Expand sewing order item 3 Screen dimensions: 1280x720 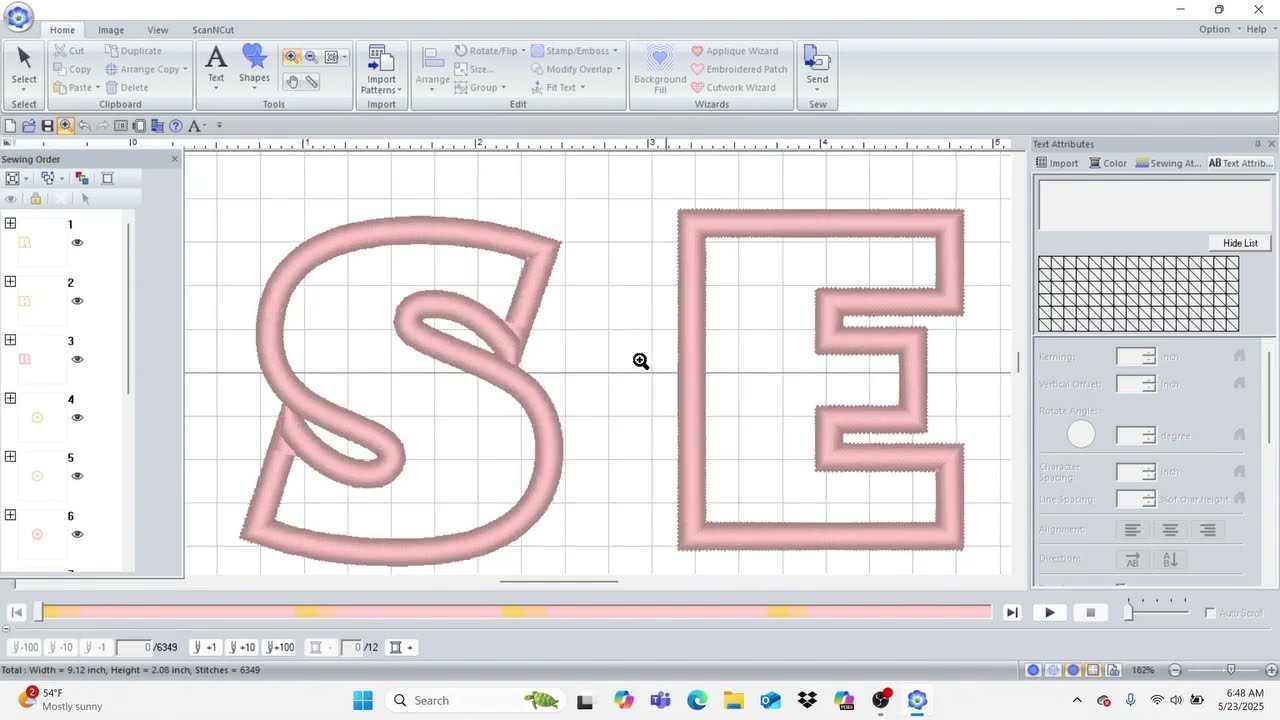click(10, 340)
